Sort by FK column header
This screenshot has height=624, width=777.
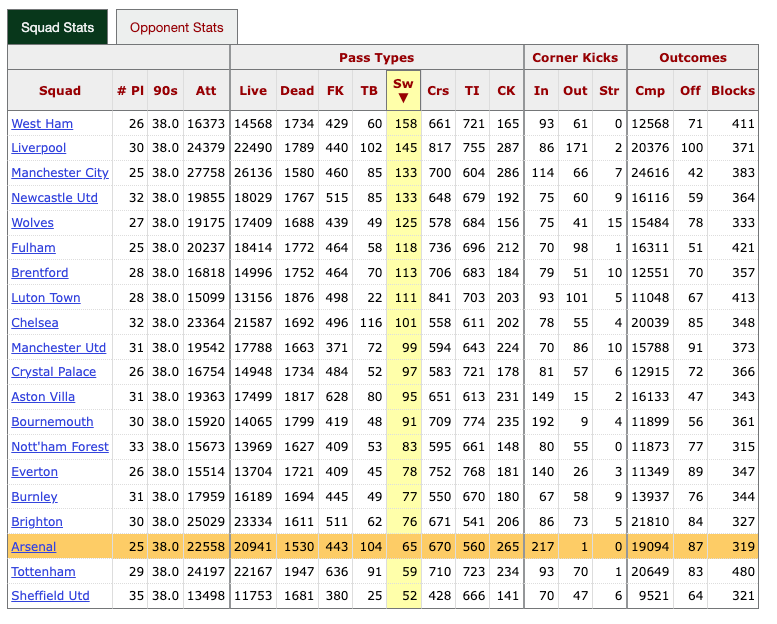[335, 91]
